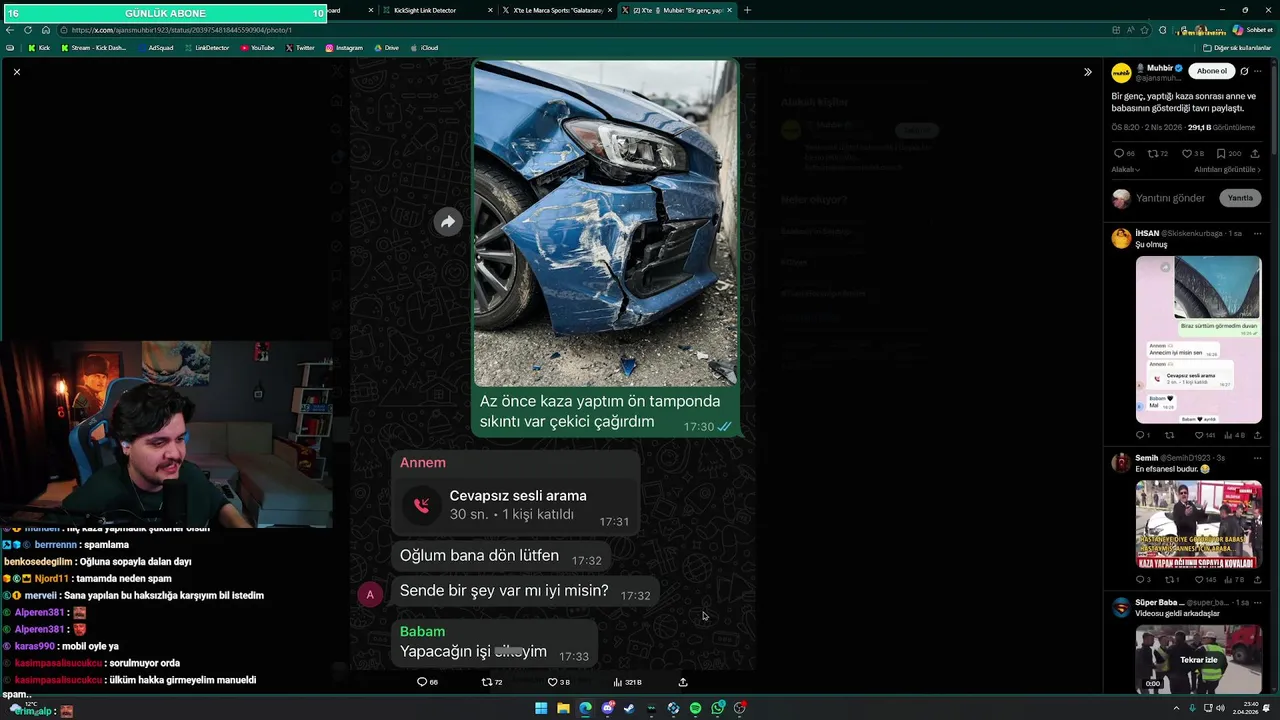This screenshot has height=720, width=1280.
Task: Click message text 'Oğlum bana dön lütfen'
Action: click(x=479, y=556)
